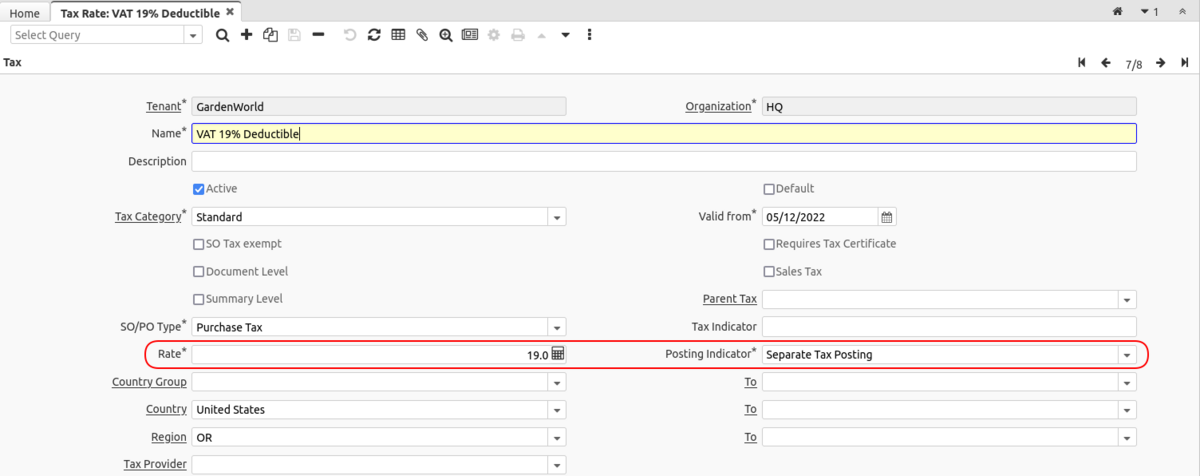Click the magnifier Find Record icon
Screen dimensions: 1200x476
click(x=222, y=35)
